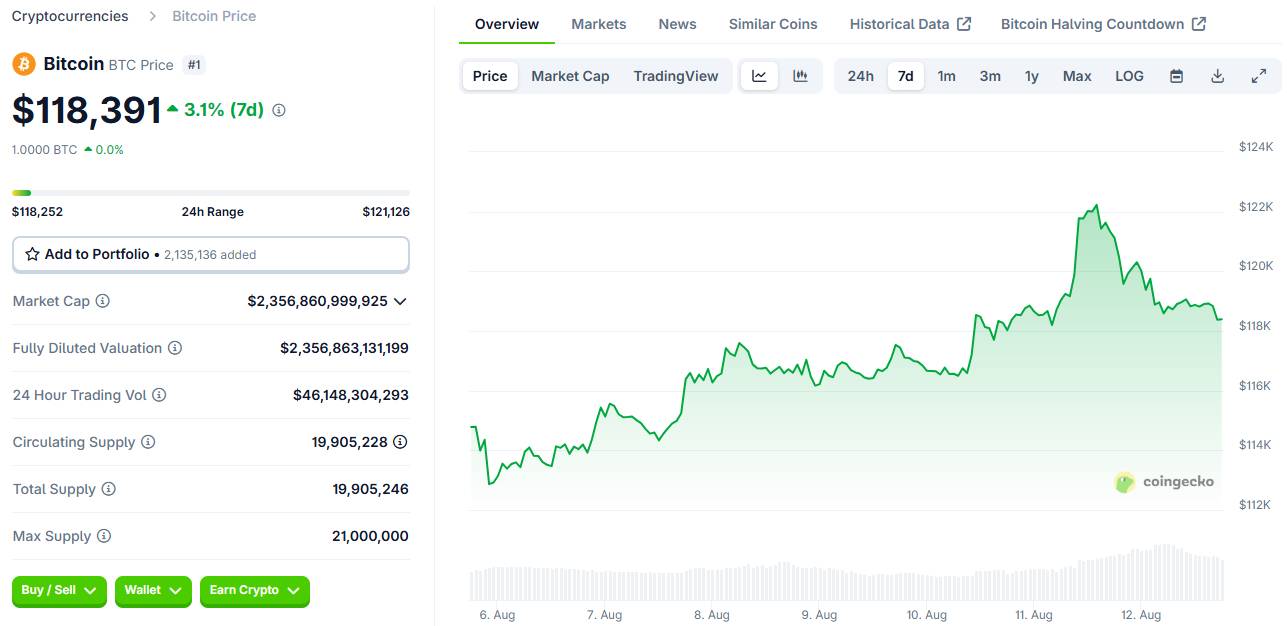Switch to the News tab
Screen dimensions: 1287x626
[x=677, y=24]
